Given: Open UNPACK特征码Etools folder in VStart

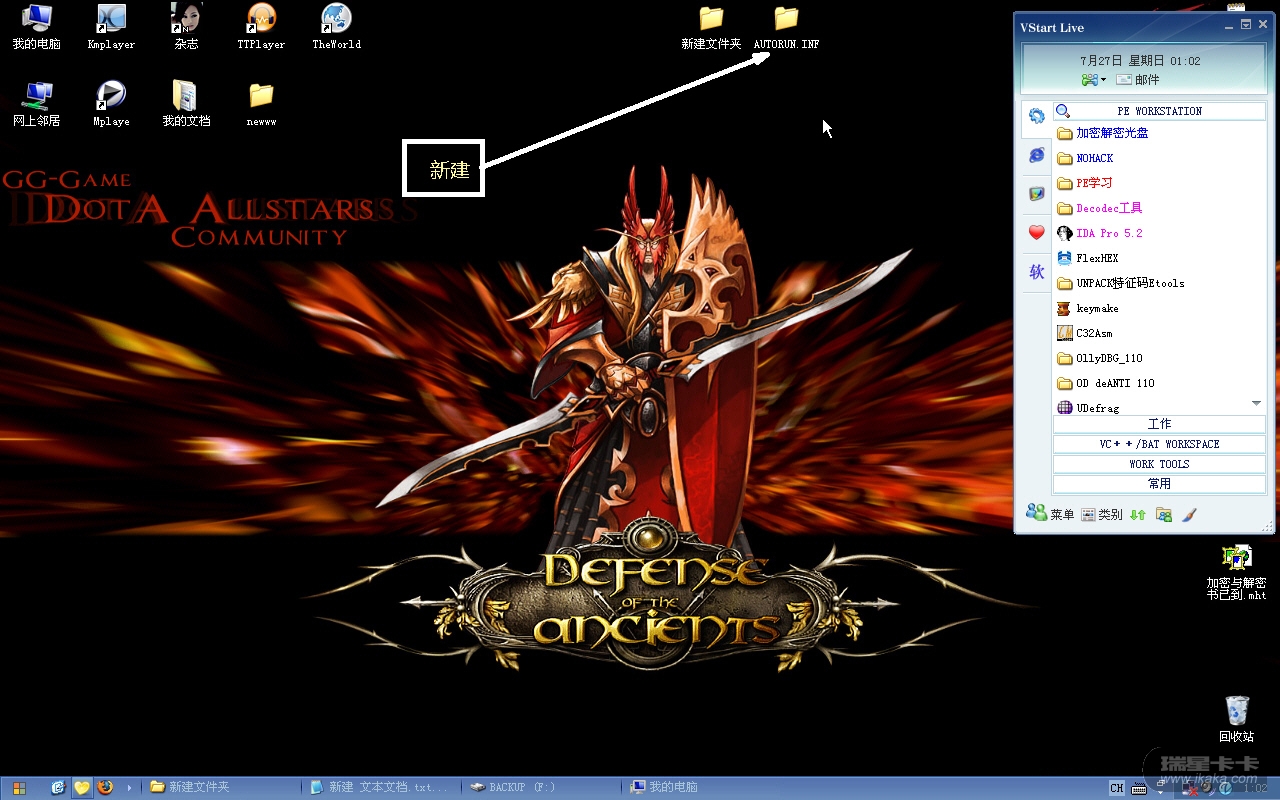Looking at the screenshot, I should point(1121,283).
